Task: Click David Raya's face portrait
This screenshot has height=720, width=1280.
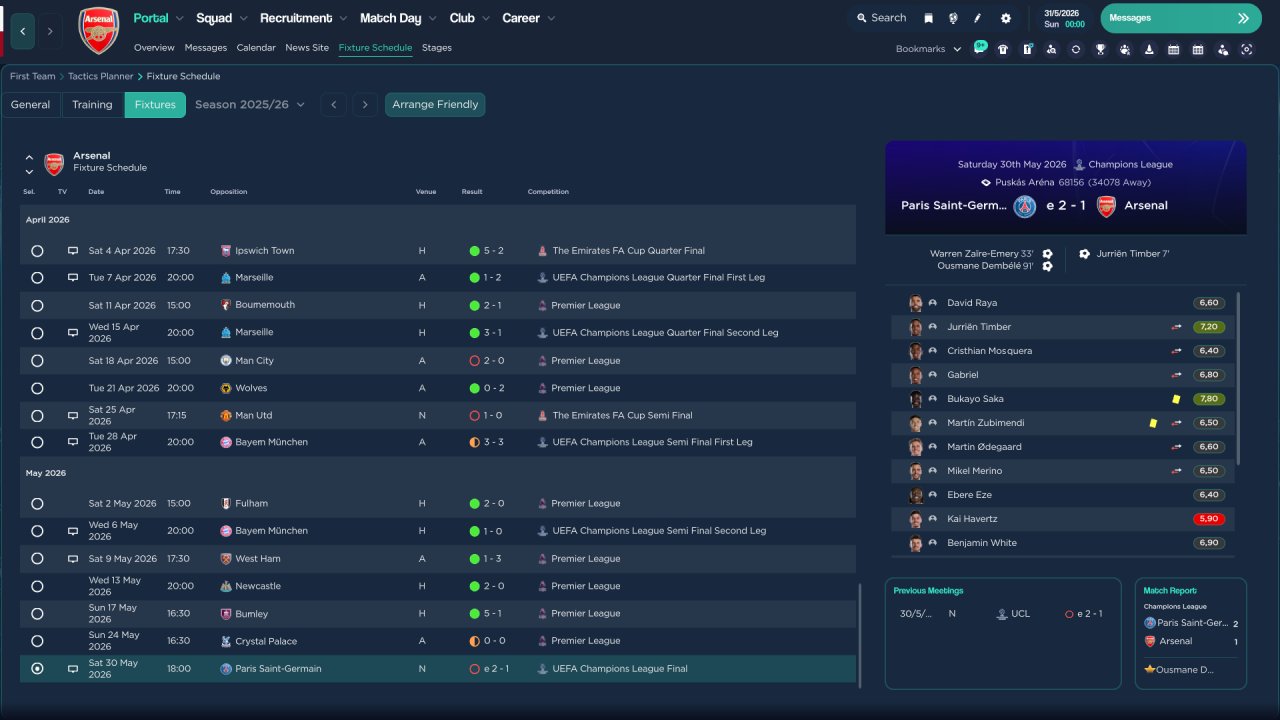Action: point(915,303)
